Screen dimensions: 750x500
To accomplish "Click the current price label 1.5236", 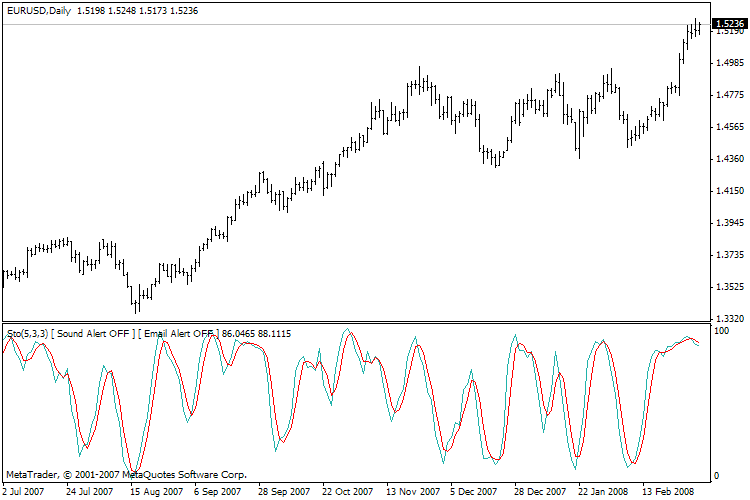I will [730, 23].
